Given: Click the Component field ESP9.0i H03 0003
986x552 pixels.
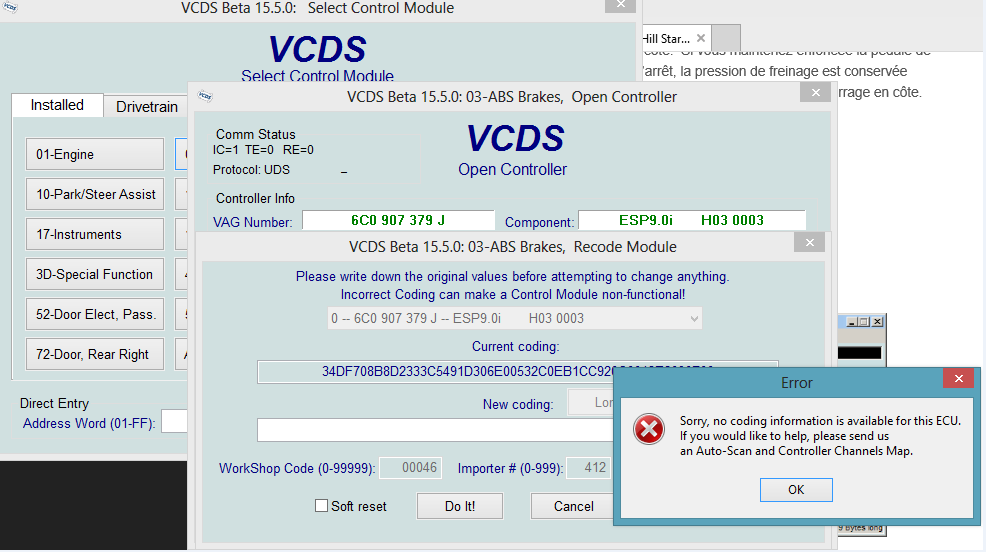Looking at the screenshot, I should coord(692,221).
